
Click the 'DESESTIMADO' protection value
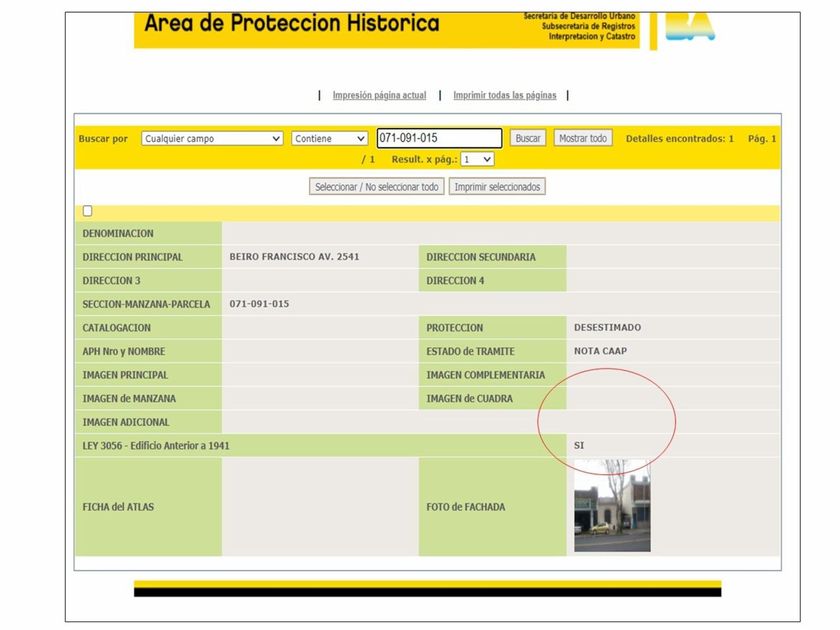coord(607,328)
